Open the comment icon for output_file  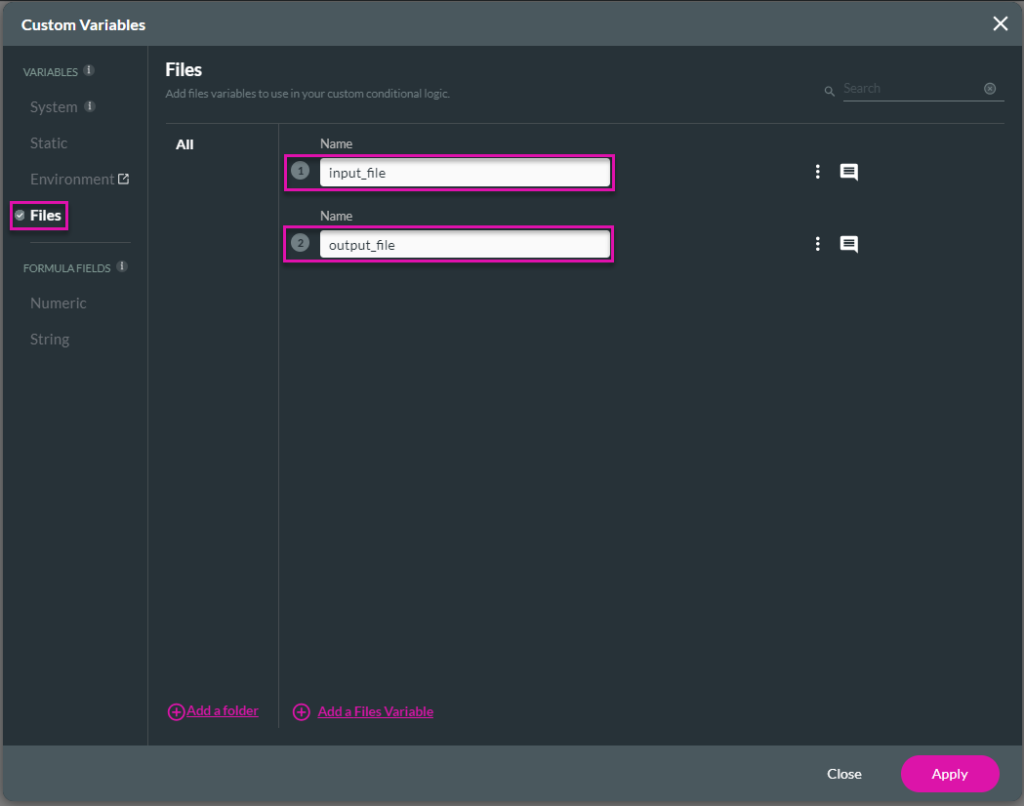click(x=848, y=244)
